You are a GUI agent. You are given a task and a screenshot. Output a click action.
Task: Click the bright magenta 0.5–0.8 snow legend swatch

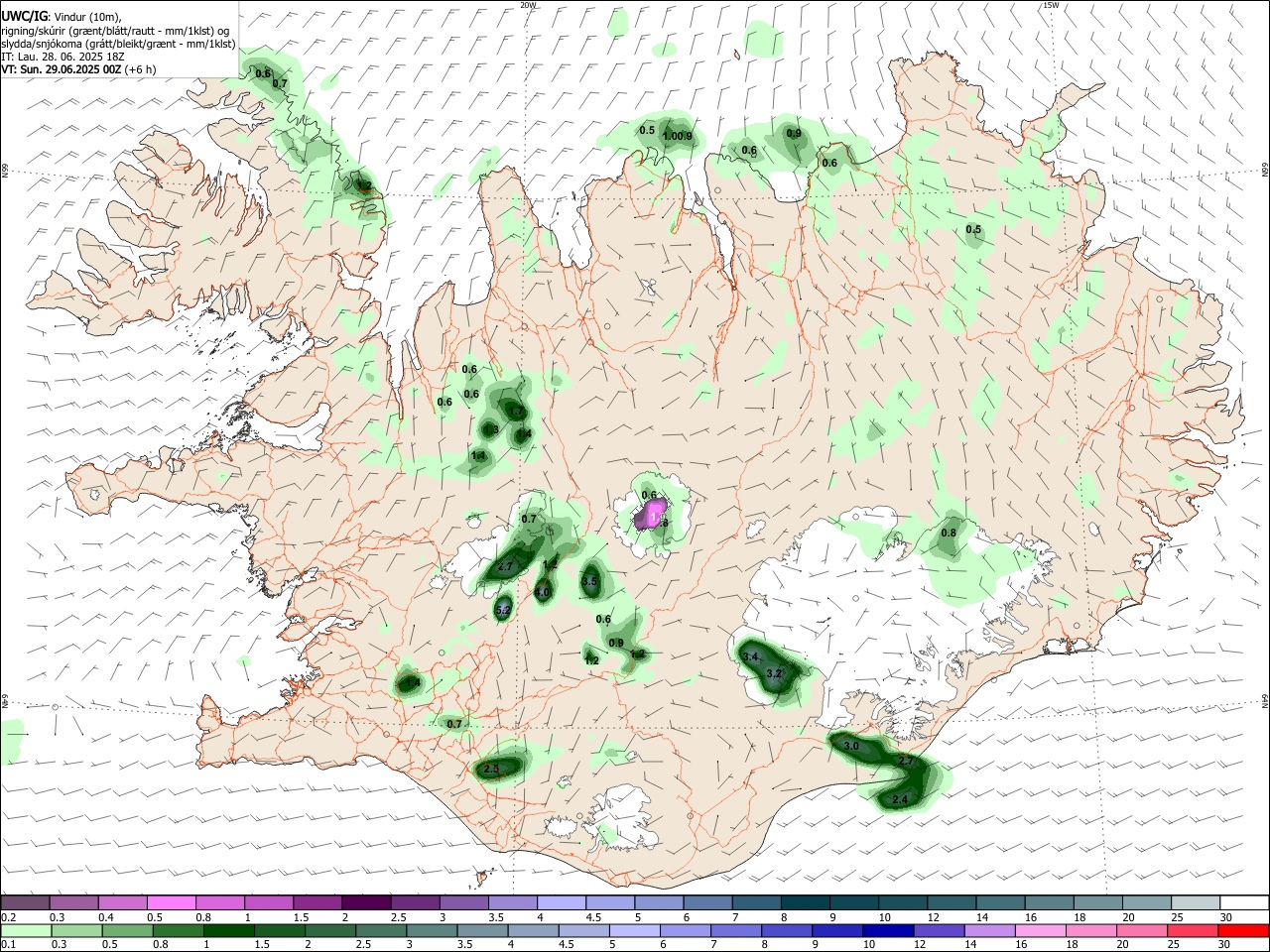coord(172,903)
